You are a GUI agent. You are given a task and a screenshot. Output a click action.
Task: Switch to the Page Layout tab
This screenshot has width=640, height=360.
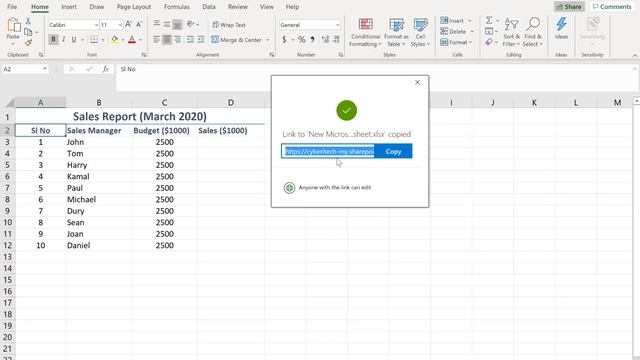134,7
